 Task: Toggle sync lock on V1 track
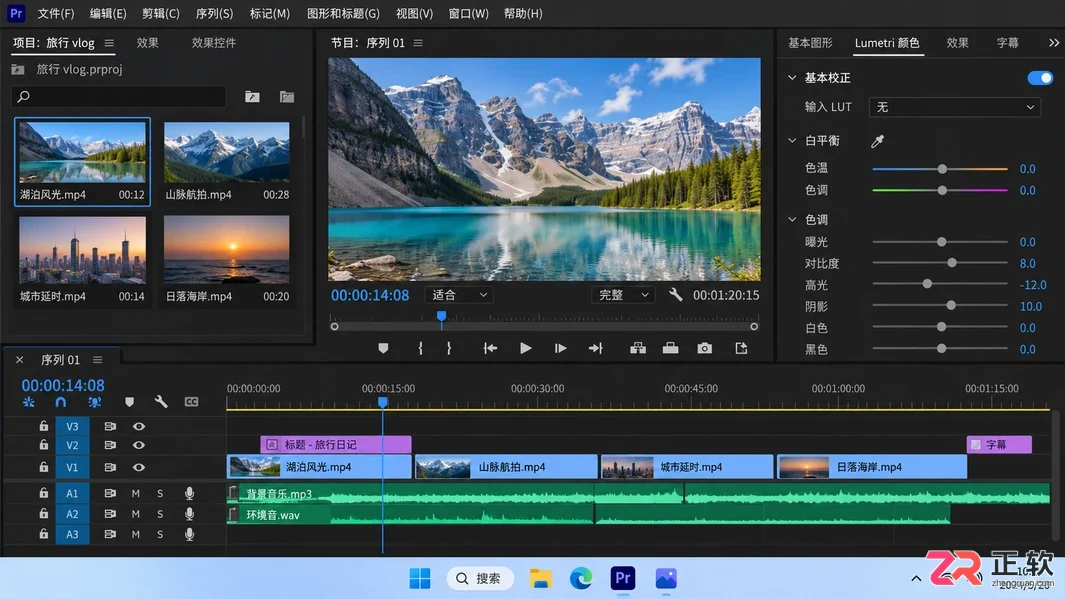click(x=109, y=467)
